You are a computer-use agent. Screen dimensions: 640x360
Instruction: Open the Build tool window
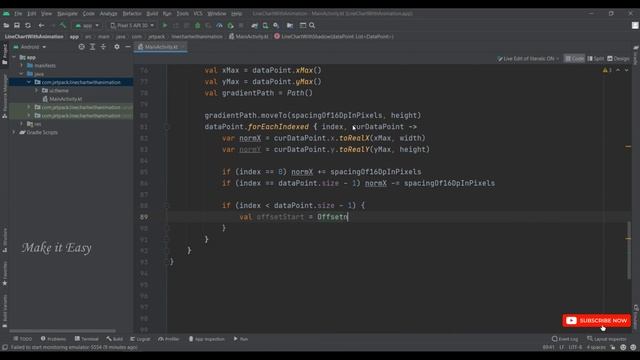click(115, 339)
